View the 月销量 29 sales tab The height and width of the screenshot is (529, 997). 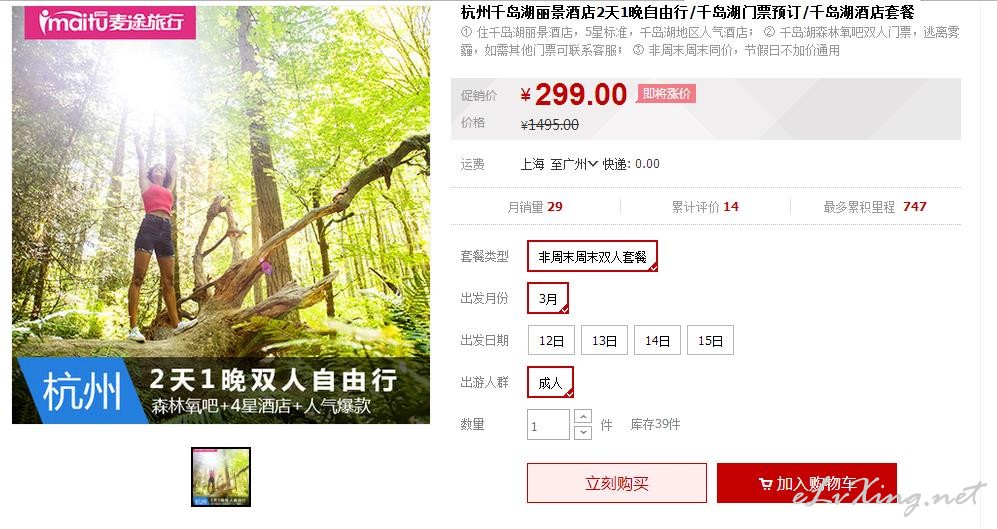point(535,207)
